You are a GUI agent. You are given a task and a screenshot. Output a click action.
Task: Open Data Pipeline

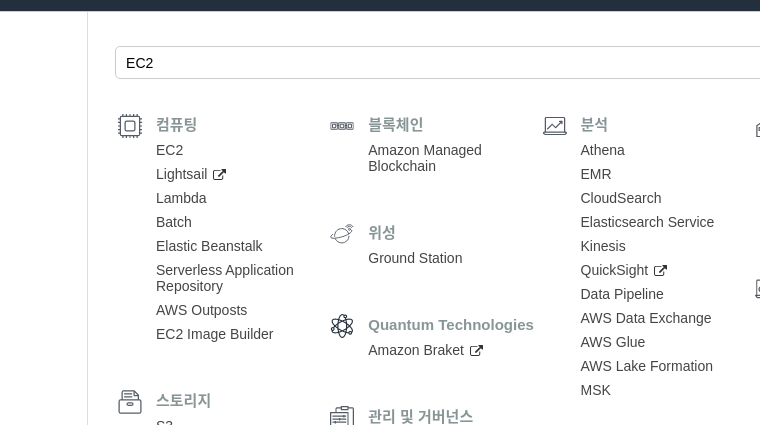point(622,294)
